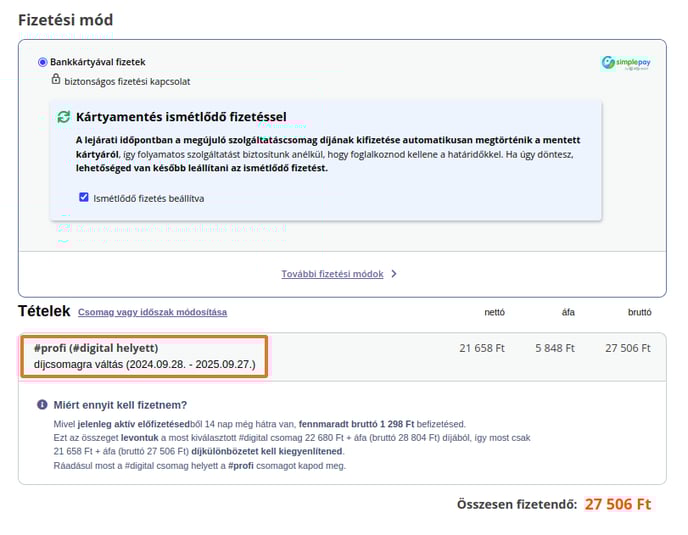Click the padlock secure connection icon
The height and width of the screenshot is (535, 688).
(x=56, y=79)
